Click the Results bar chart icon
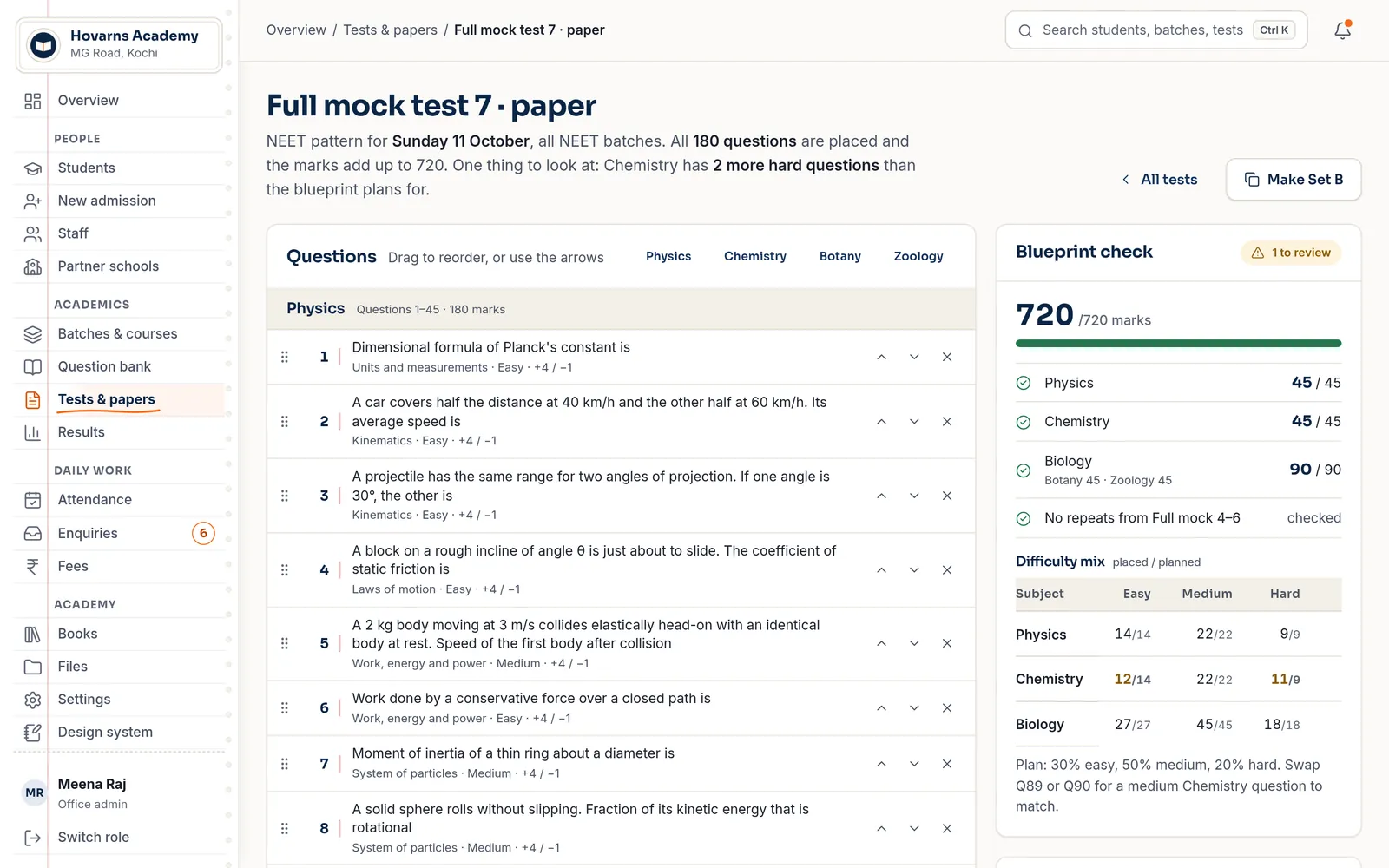The width and height of the screenshot is (1389, 868). [x=33, y=432]
